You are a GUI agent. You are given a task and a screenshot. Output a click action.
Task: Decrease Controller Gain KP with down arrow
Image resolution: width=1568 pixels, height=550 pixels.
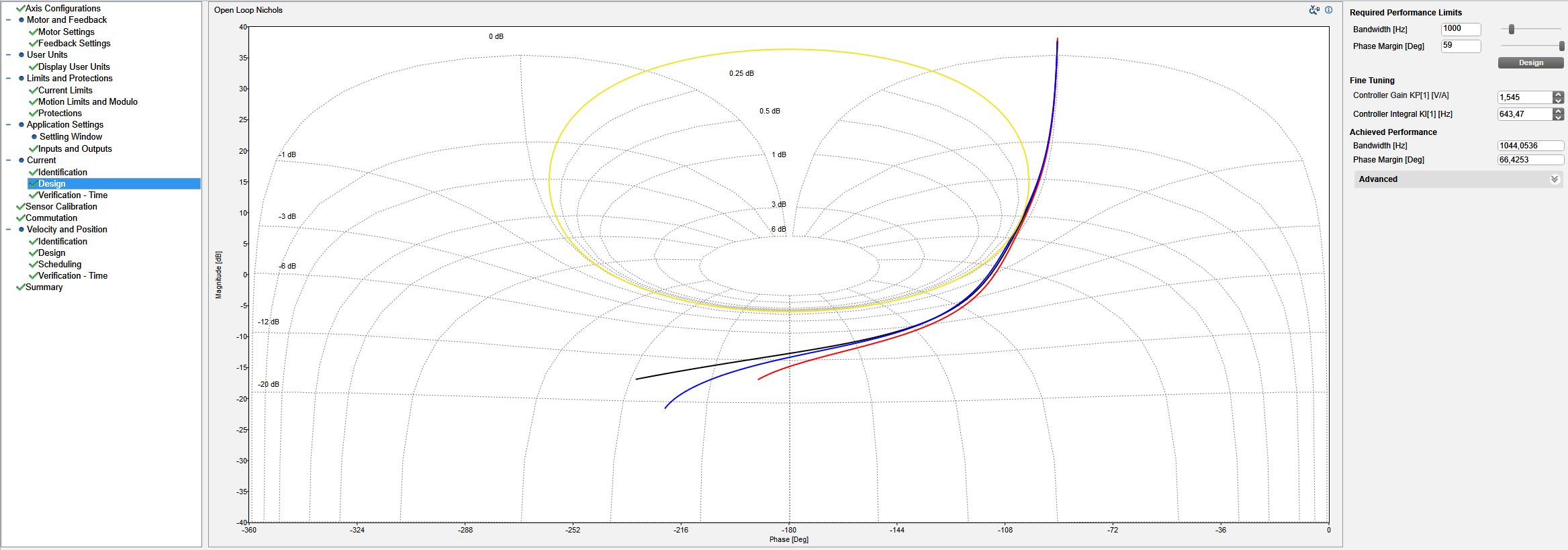pyautogui.click(x=1558, y=101)
